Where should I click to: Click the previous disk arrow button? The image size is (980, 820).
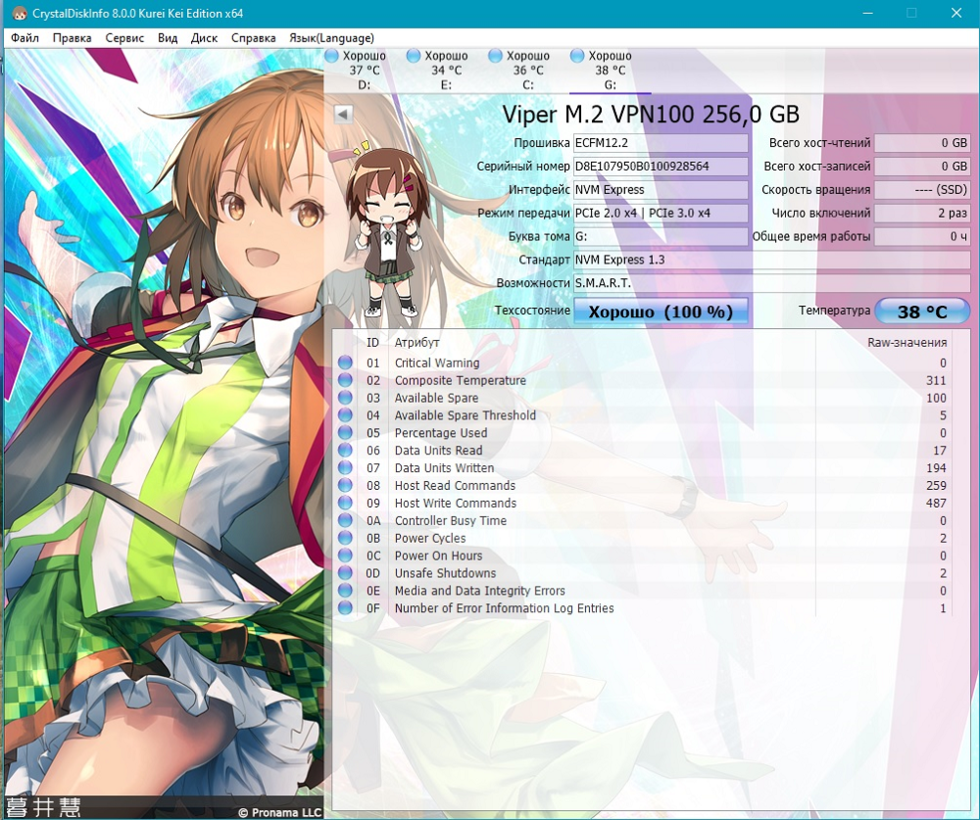point(343,114)
